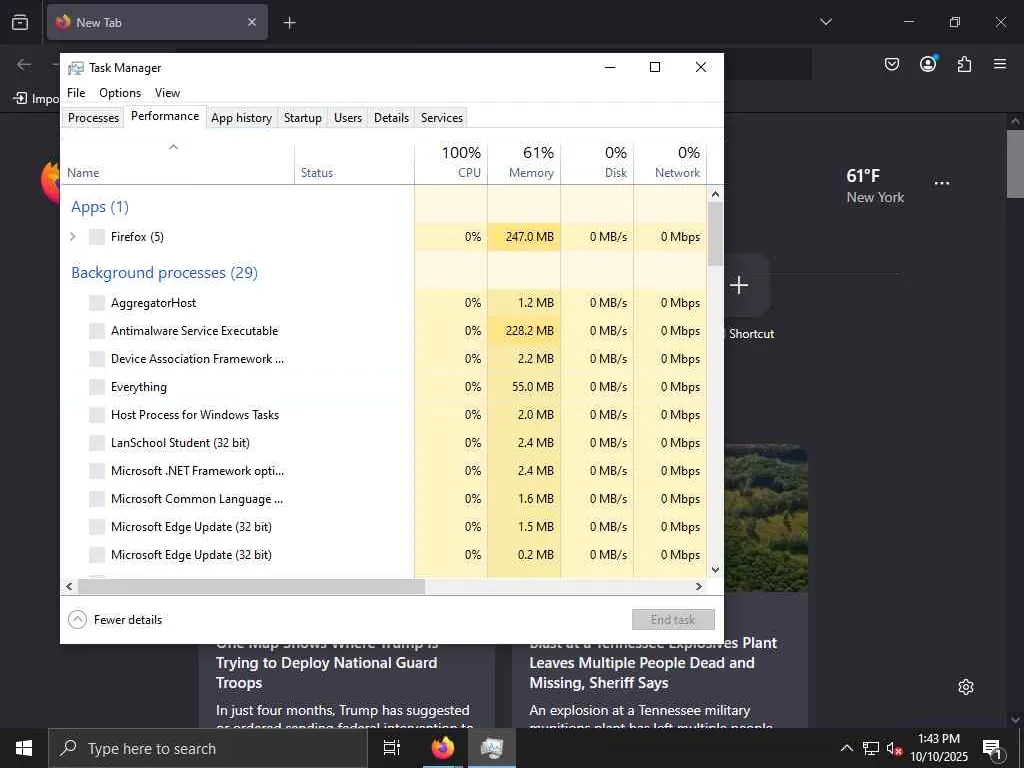Switch to the App history tab

point(241,118)
